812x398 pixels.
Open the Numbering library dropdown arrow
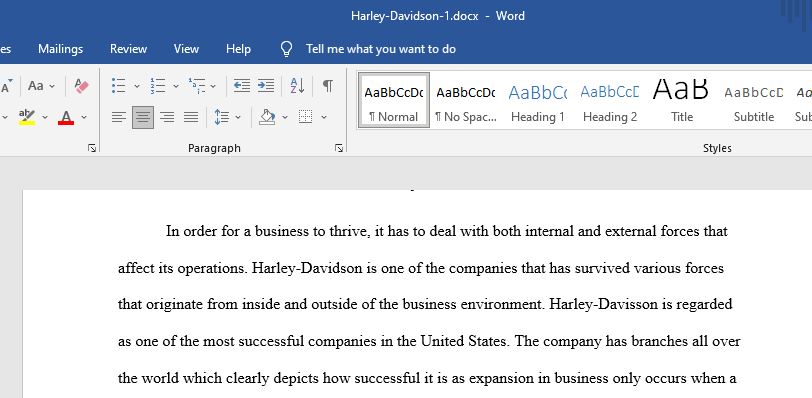tap(176, 86)
